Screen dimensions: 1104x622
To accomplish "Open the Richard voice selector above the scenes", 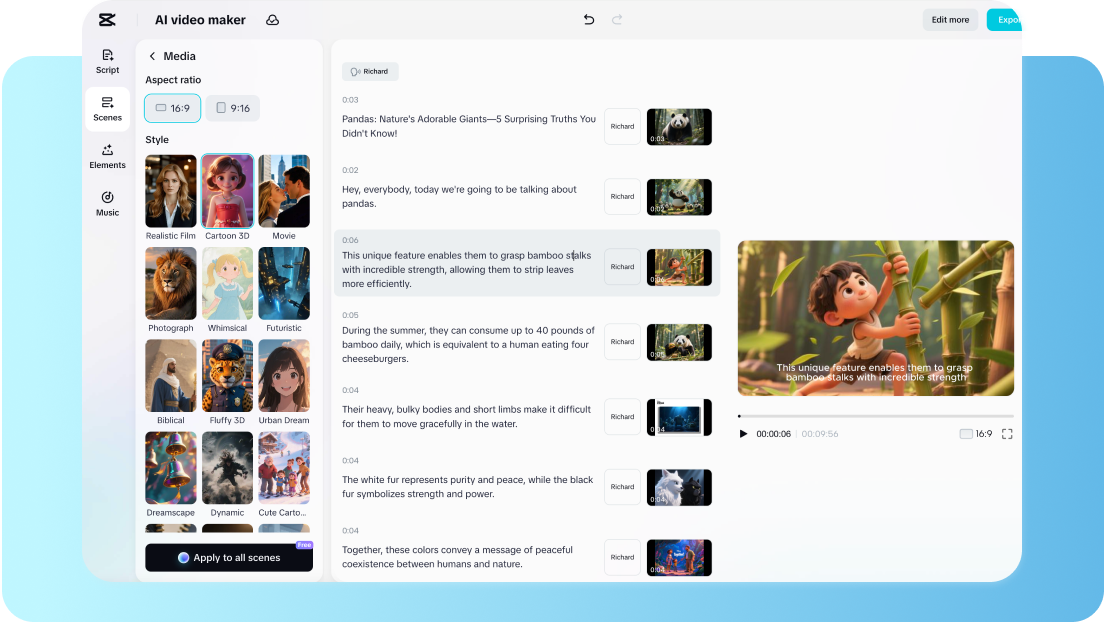I will pyautogui.click(x=370, y=71).
